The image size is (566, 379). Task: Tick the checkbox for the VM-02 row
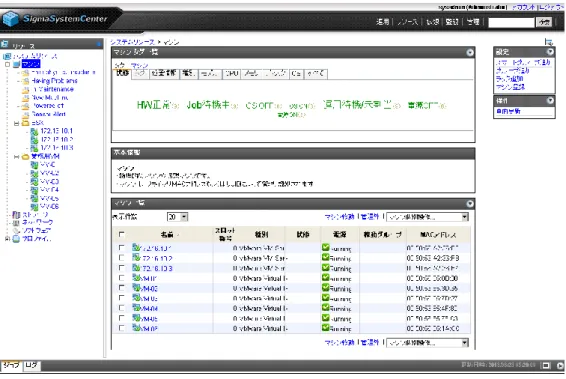pos(122,288)
